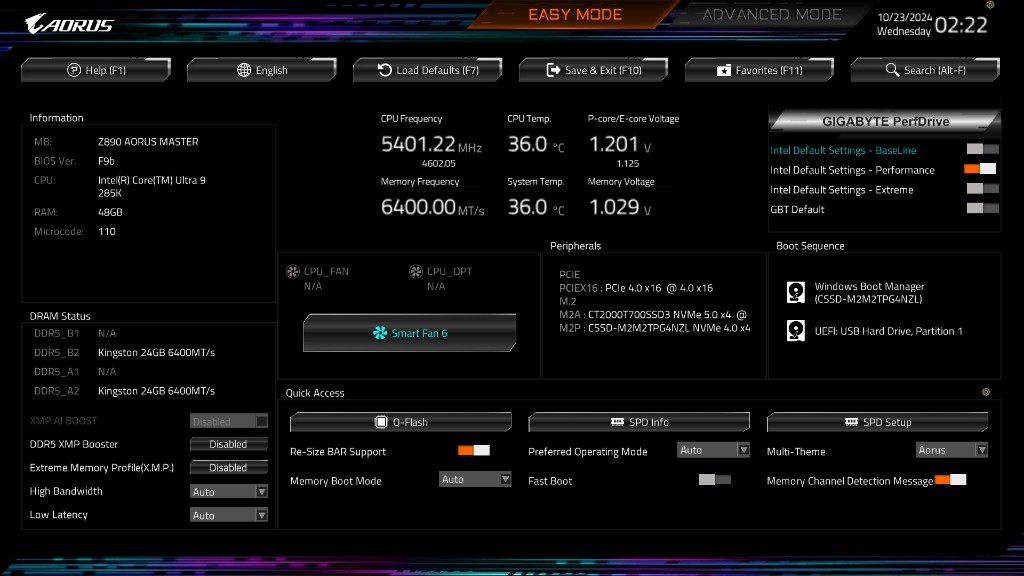Select Windows Boot Manager boot entry
Screen dimensions: 1024x576
[x=869, y=293]
